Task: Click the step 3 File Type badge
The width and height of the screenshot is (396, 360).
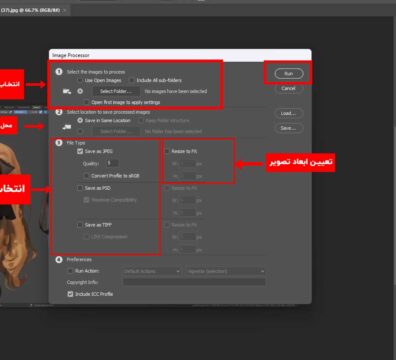Action: tap(59, 143)
